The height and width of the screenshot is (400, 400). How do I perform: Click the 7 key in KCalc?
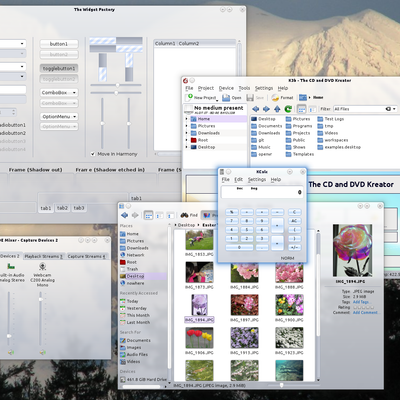click(x=232, y=221)
